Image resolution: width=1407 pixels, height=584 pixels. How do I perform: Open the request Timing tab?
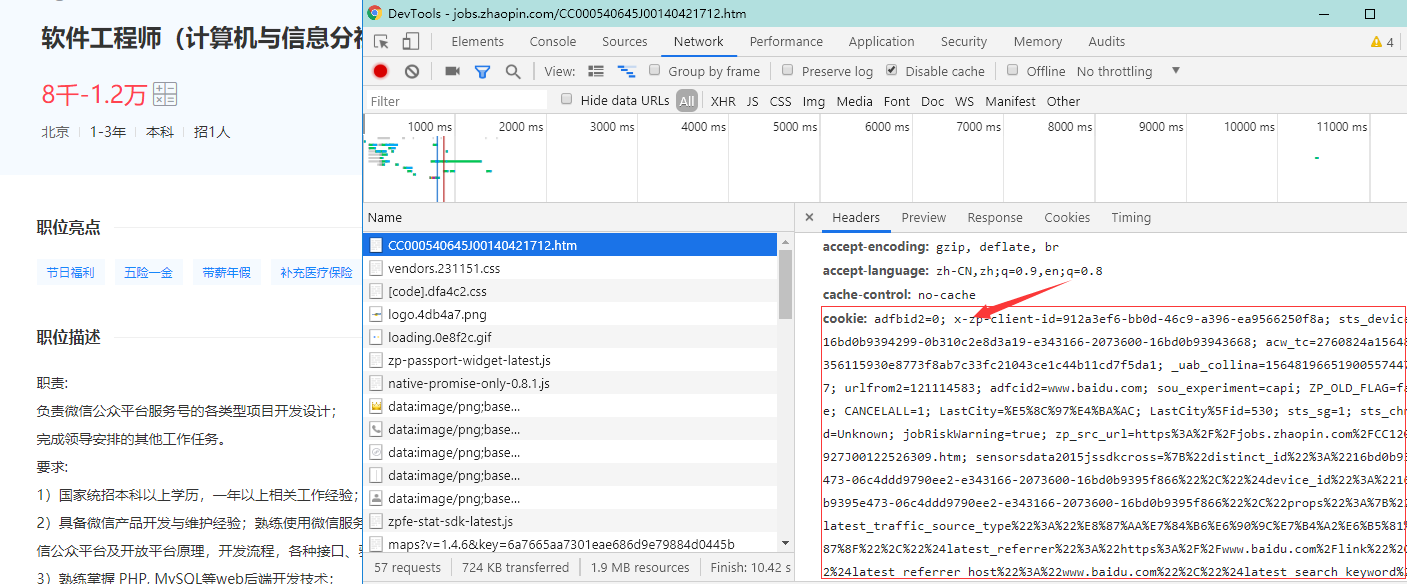pos(1131,217)
